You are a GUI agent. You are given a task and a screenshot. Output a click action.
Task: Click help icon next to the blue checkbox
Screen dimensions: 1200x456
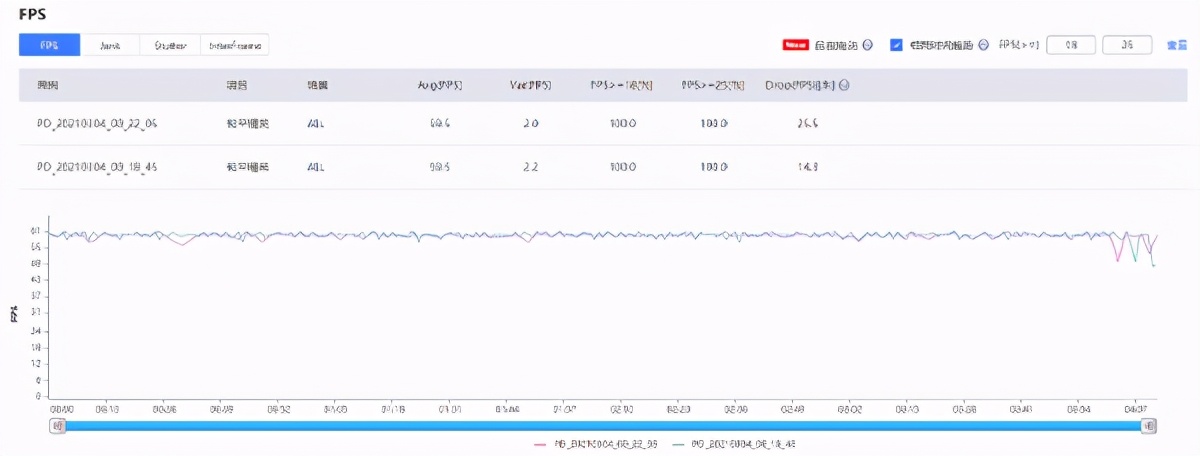983,45
